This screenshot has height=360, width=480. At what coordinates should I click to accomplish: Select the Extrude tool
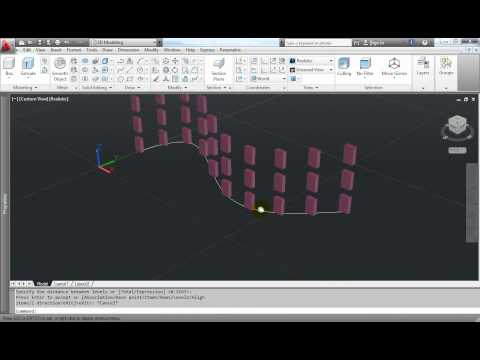[28, 66]
